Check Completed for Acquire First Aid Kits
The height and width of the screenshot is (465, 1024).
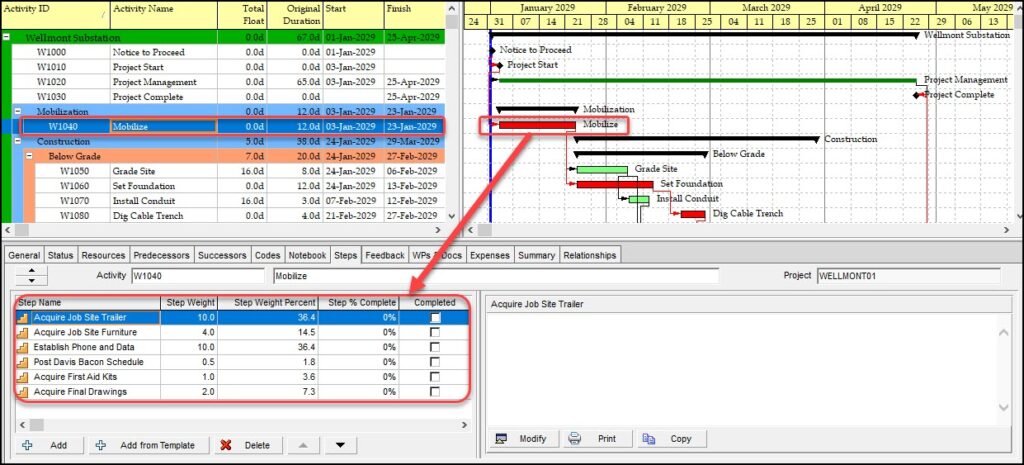click(x=435, y=377)
